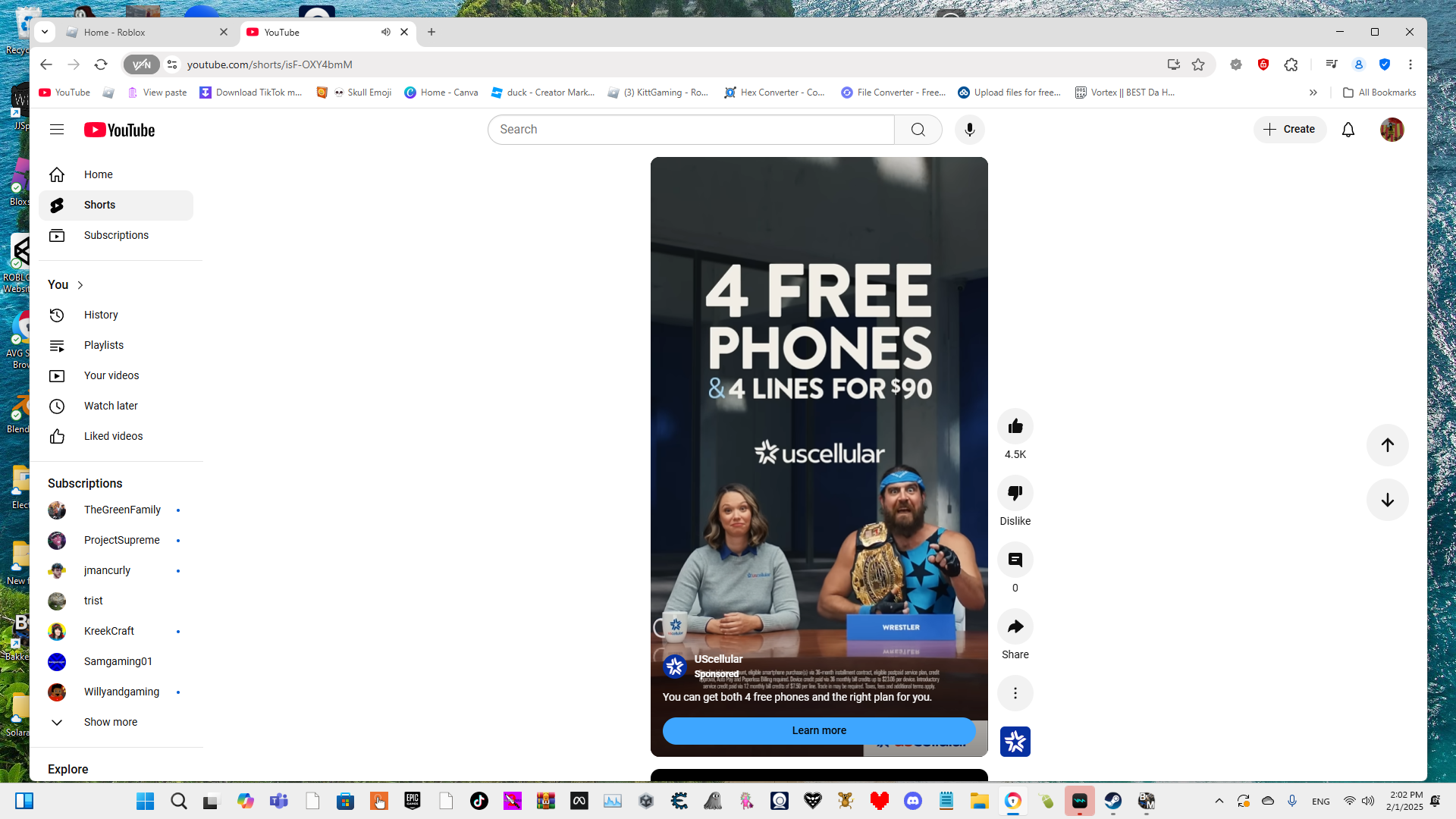Open YouTube notifications bell
The height and width of the screenshot is (819, 1456).
point(1348,130)
